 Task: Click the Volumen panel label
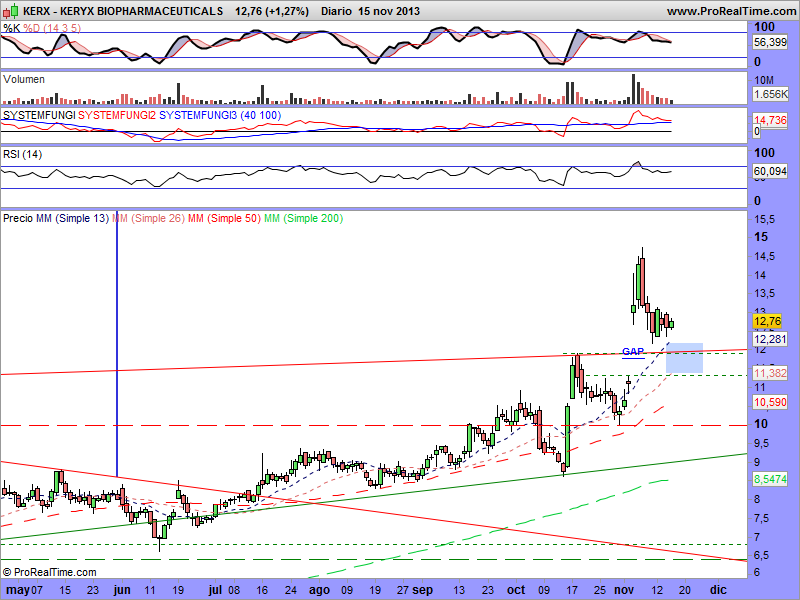tap(23, 79)
